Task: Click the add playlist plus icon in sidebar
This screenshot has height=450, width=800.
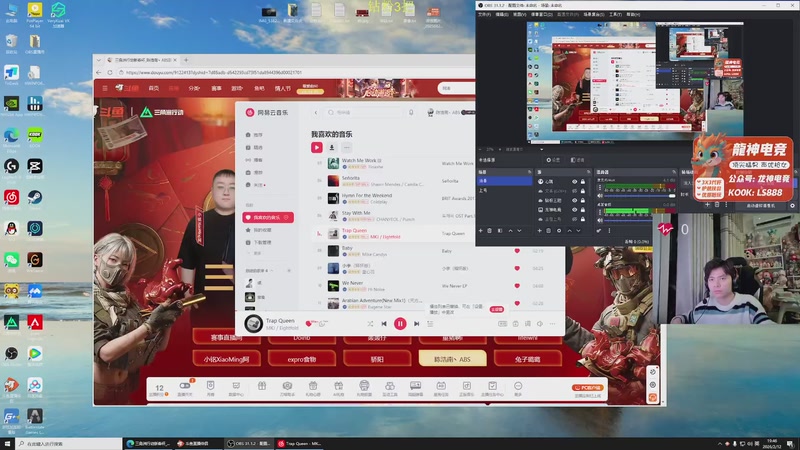Action: tap(289, 270)
